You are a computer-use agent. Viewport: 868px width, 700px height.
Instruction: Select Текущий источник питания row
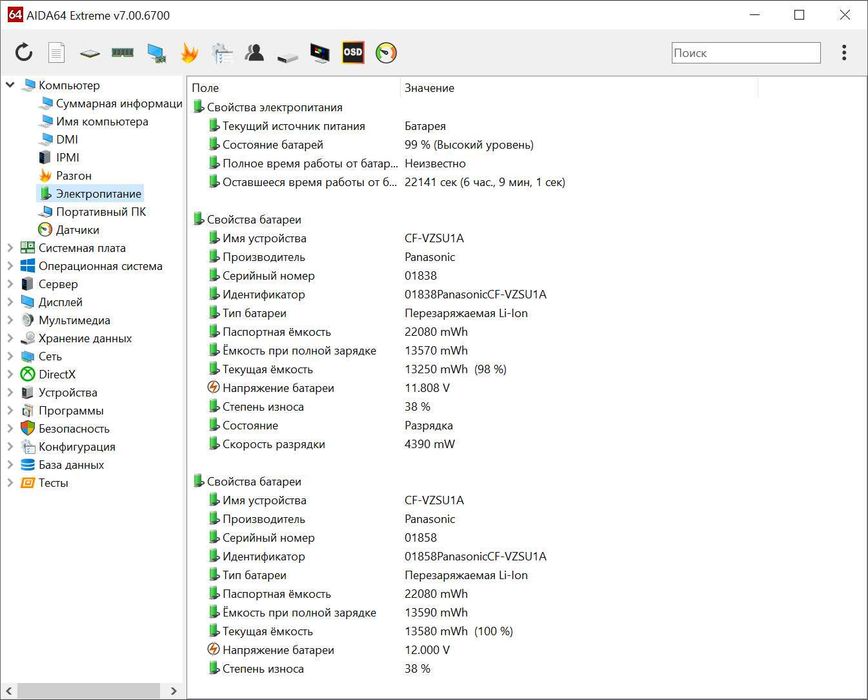327,126
